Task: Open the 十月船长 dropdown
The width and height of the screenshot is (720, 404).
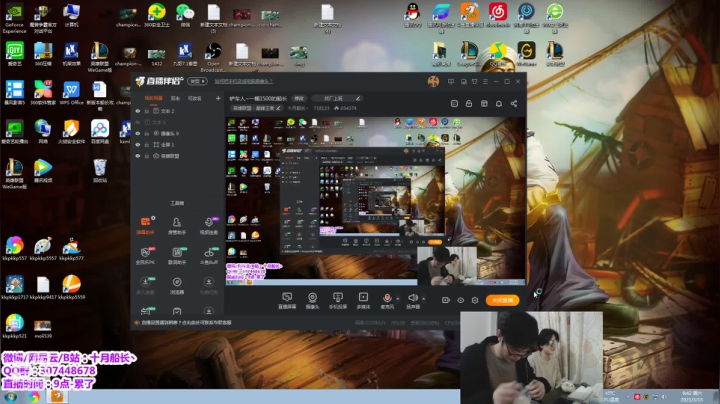Action: pos(298,108)
